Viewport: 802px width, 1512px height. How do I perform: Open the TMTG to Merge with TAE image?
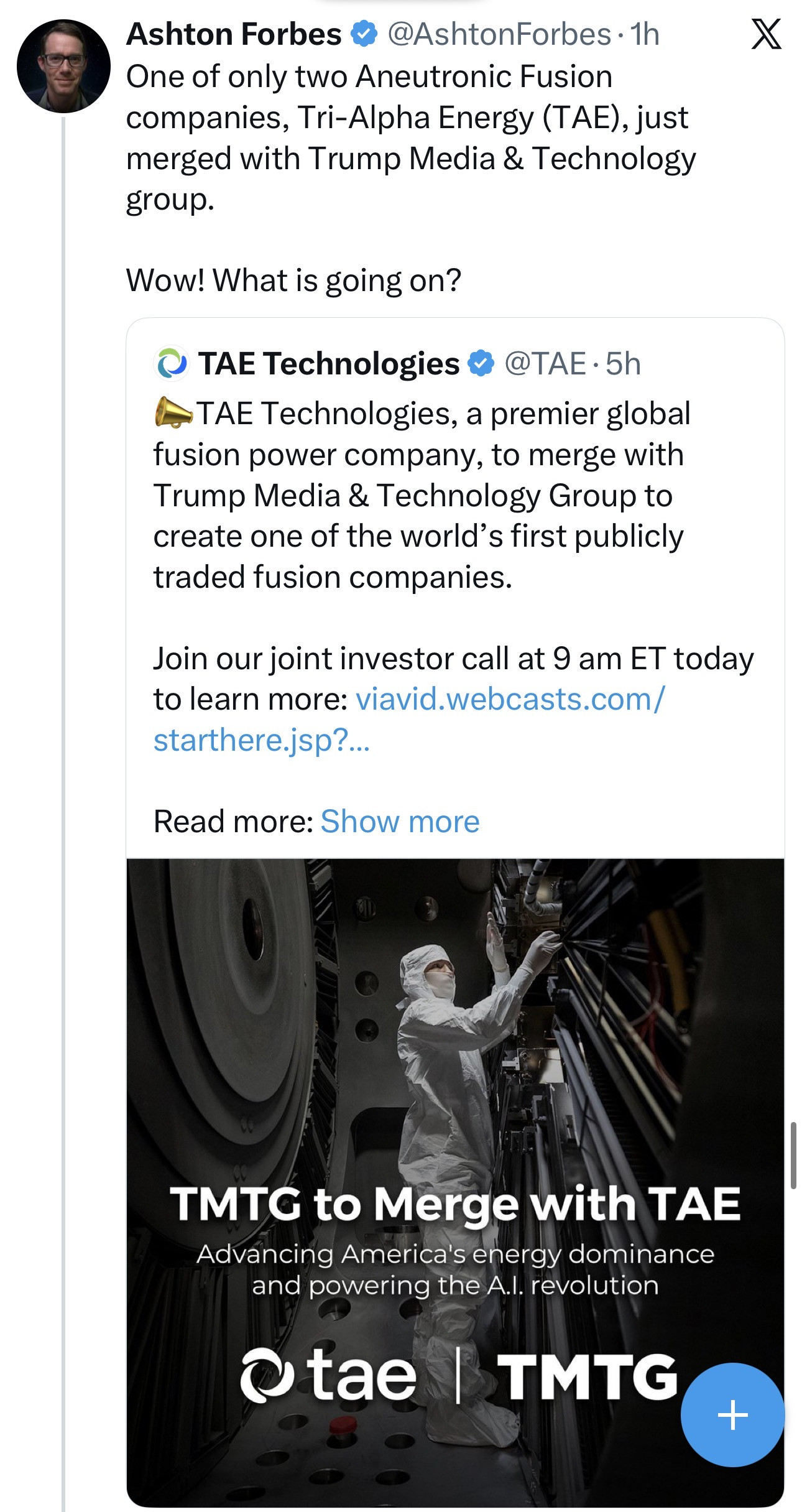point(455,1057)
